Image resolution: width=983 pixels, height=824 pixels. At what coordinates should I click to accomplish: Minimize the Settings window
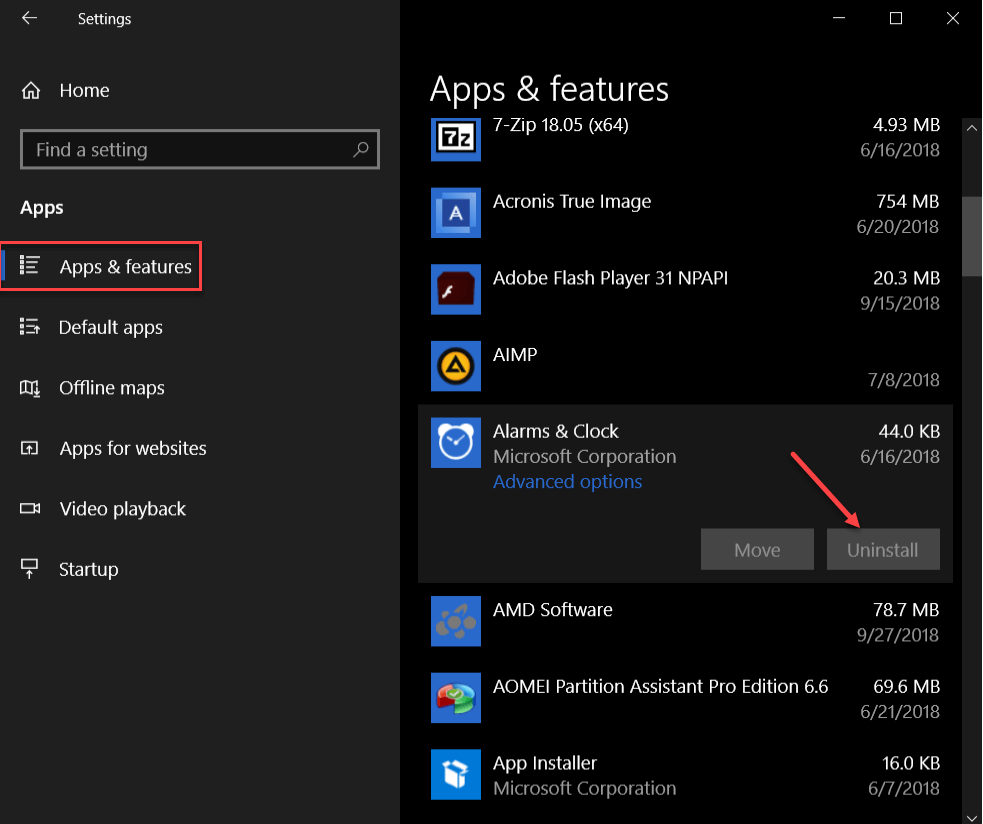pyautogui.click(x=839, y=18)
